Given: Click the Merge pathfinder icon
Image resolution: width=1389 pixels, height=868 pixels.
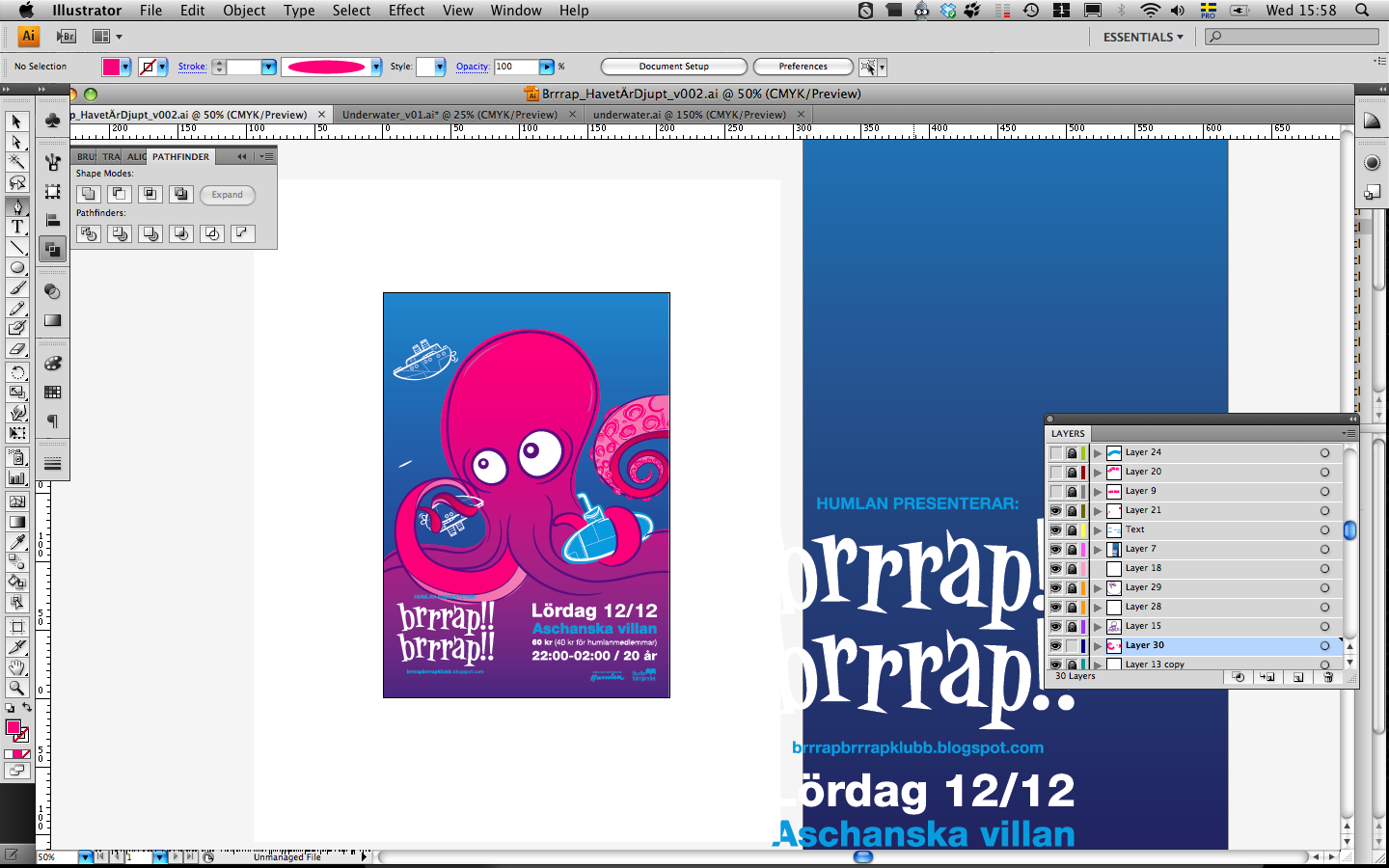Looking at the screenshot, I should [150, 233].
